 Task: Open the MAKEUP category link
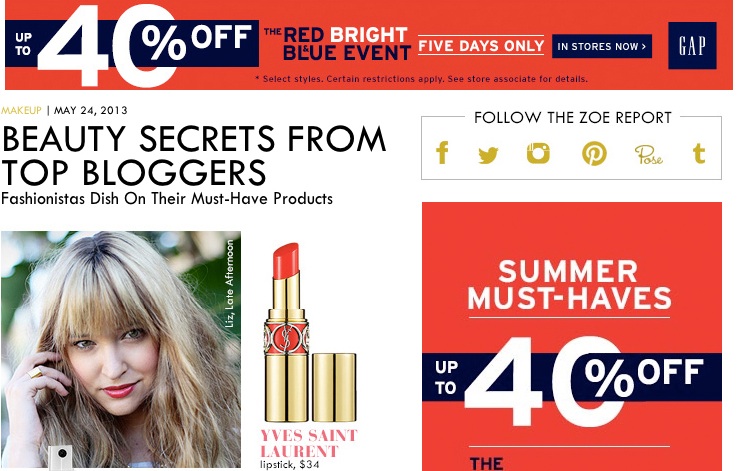click(x=21, y=110)
